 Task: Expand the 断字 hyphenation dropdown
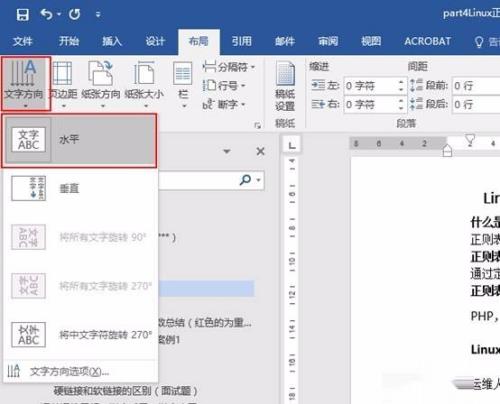tap(224, 105)
